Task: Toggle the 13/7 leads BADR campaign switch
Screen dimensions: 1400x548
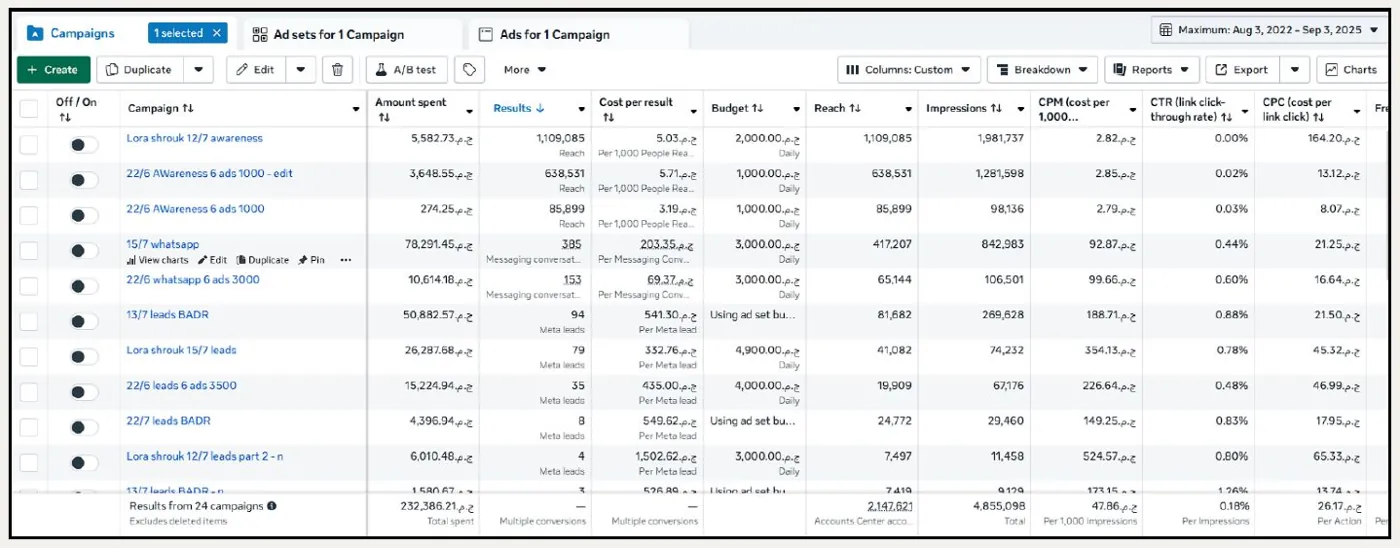Action: click(x=84, y=321)
